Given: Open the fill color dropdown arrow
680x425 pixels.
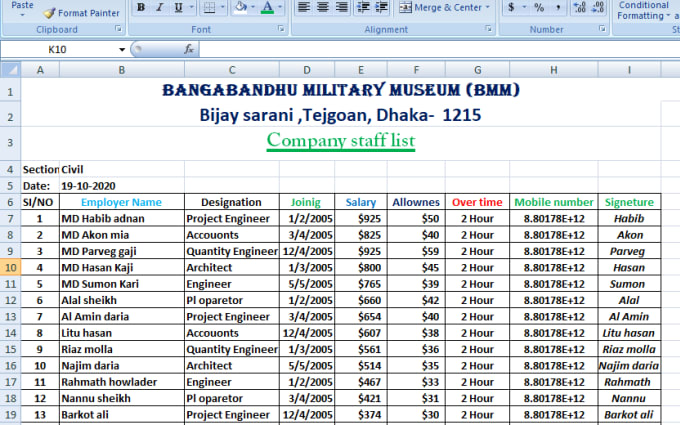Looking at the screenshot, I should click(x=253, y=7).
